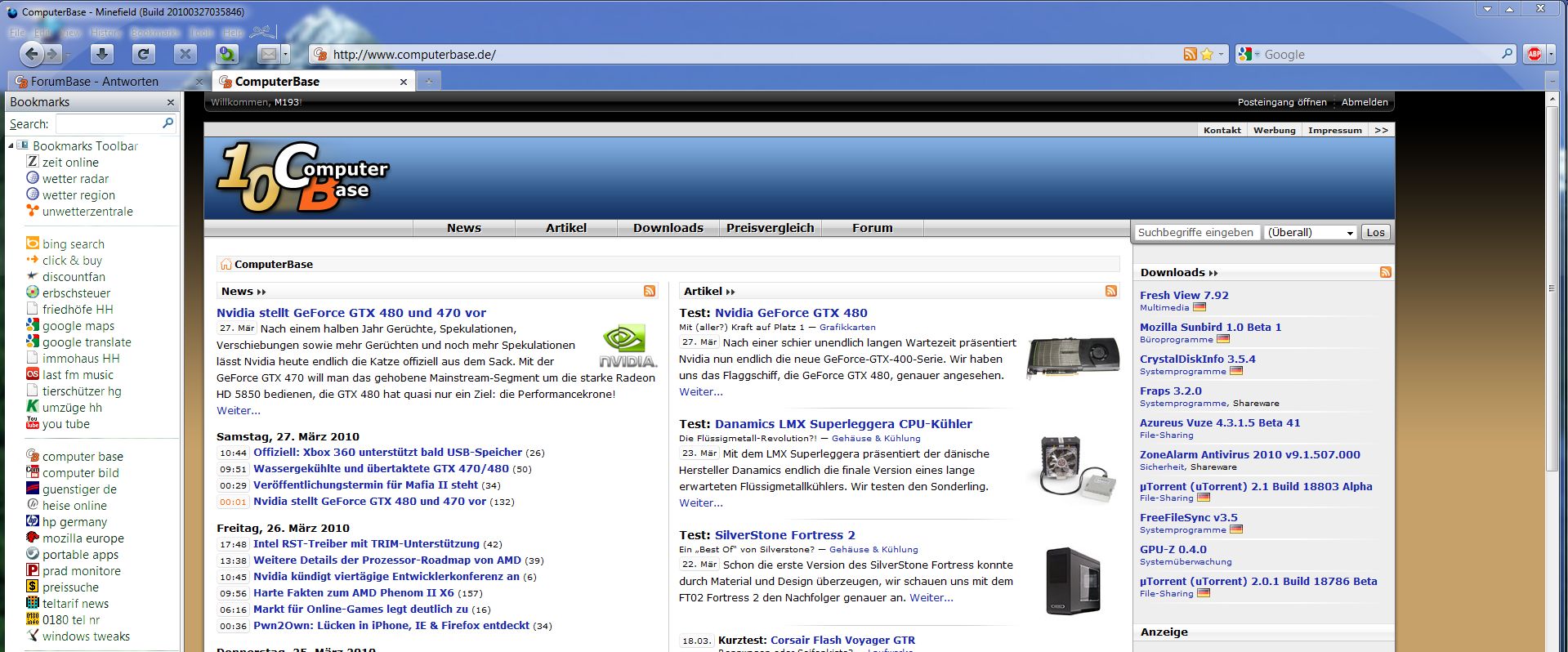
Task: Open the unwetterzentrale bookmark
Action: (x=87, y=211)
